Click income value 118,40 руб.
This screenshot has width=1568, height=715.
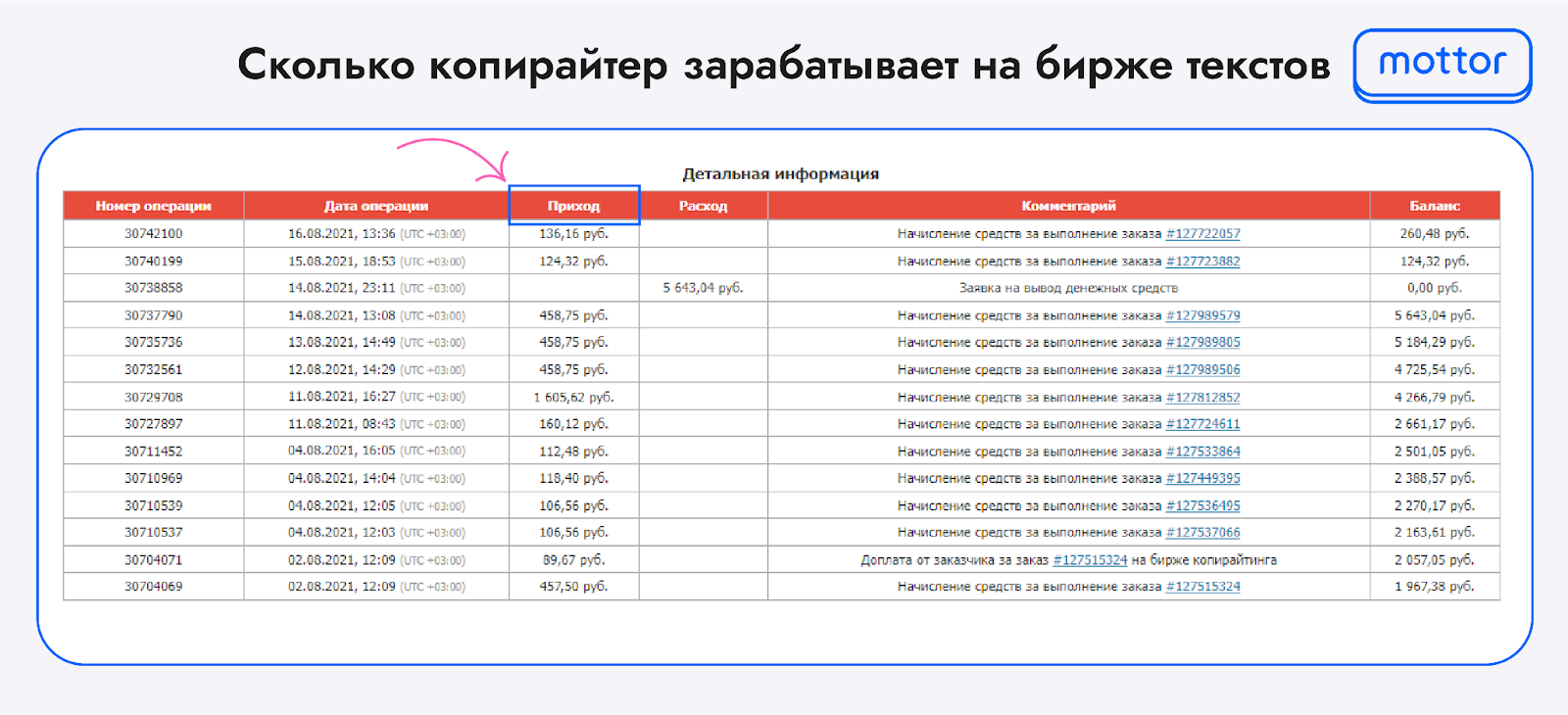pos(573,479)
